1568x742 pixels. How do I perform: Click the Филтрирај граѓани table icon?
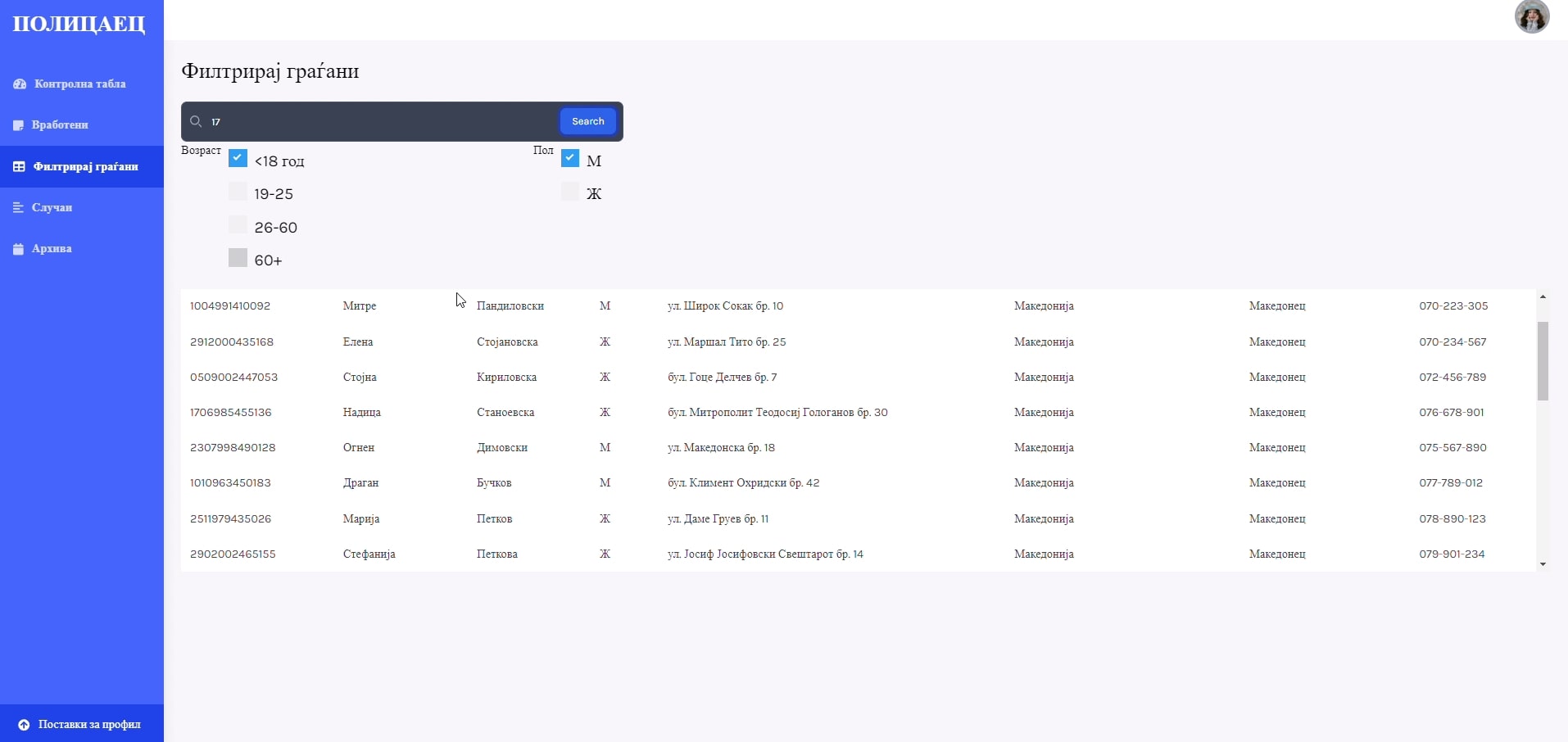pyautogui.click(x=19, y=167)
